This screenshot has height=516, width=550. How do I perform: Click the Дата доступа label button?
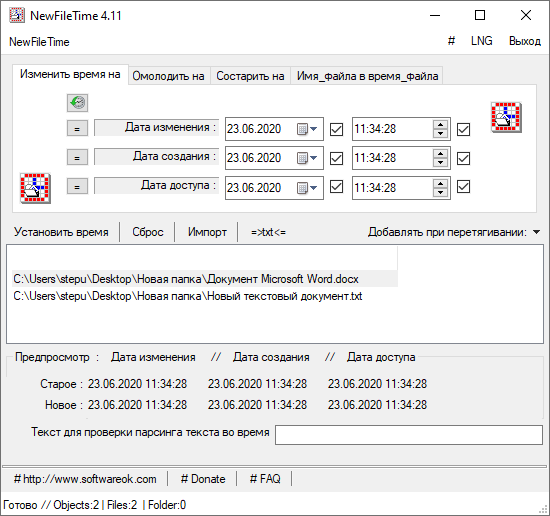tap(156, 186)
